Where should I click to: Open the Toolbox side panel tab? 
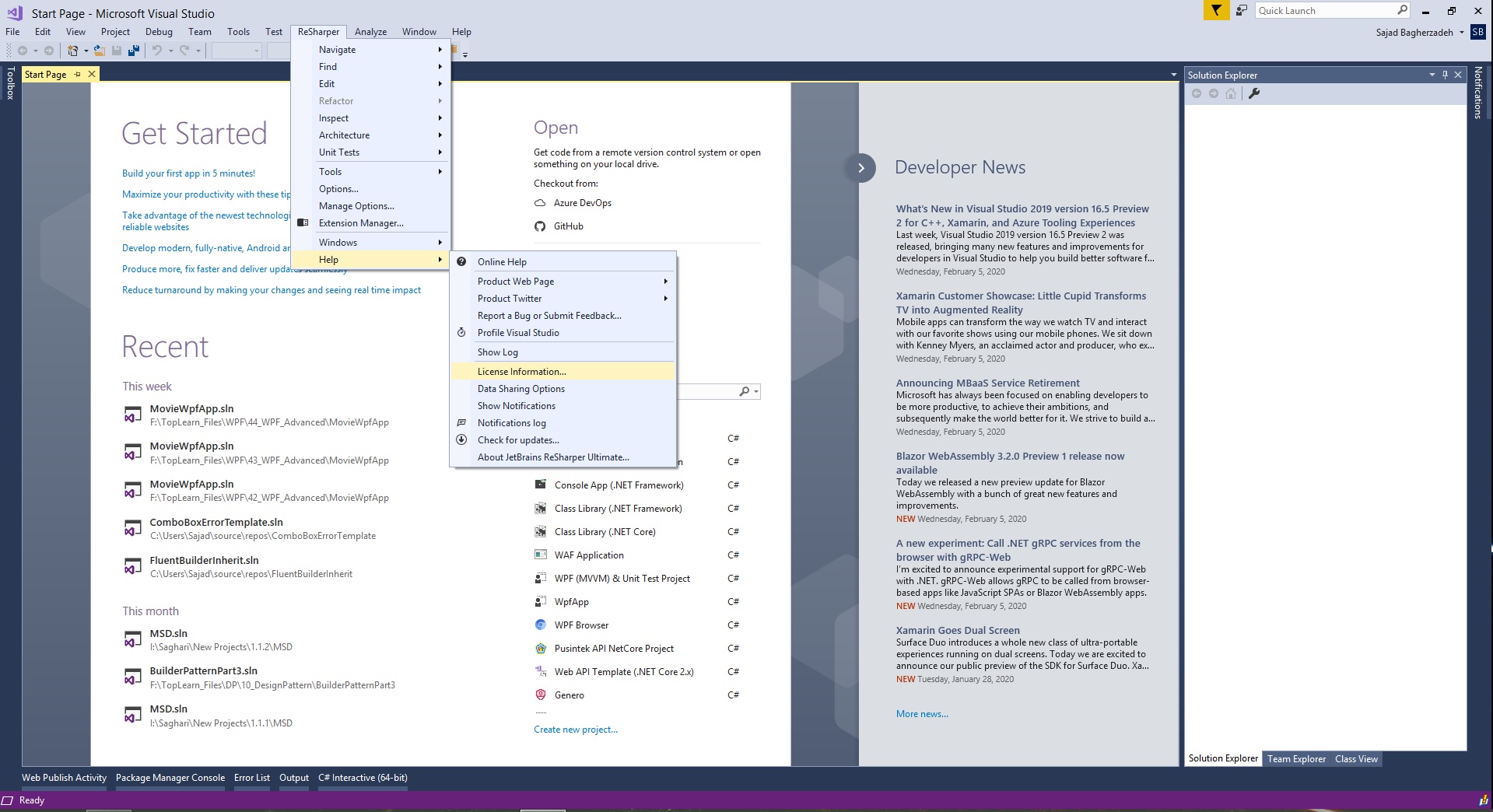coord(10,83)
